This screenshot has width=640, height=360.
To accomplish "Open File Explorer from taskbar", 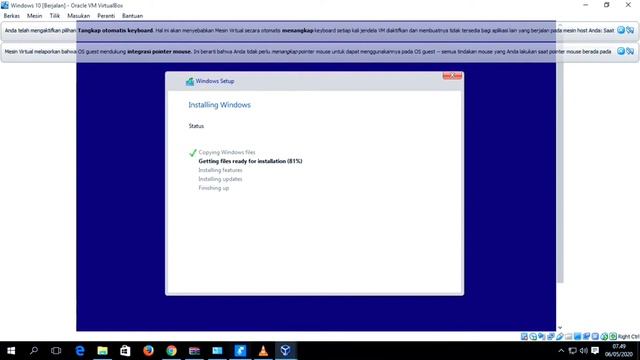I will click(x=102, y=351).
